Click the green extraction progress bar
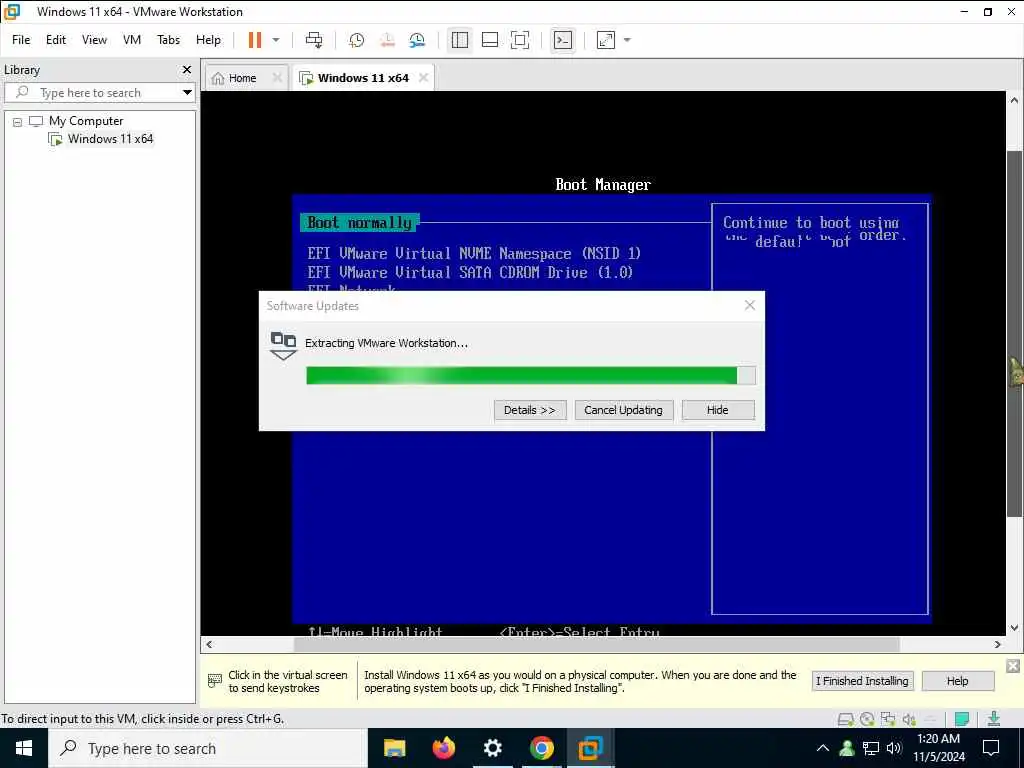1024x768 pixels. point(530,375)
